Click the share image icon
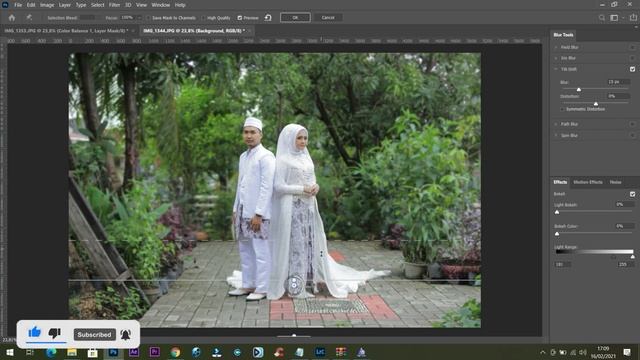 click(633, 18)
